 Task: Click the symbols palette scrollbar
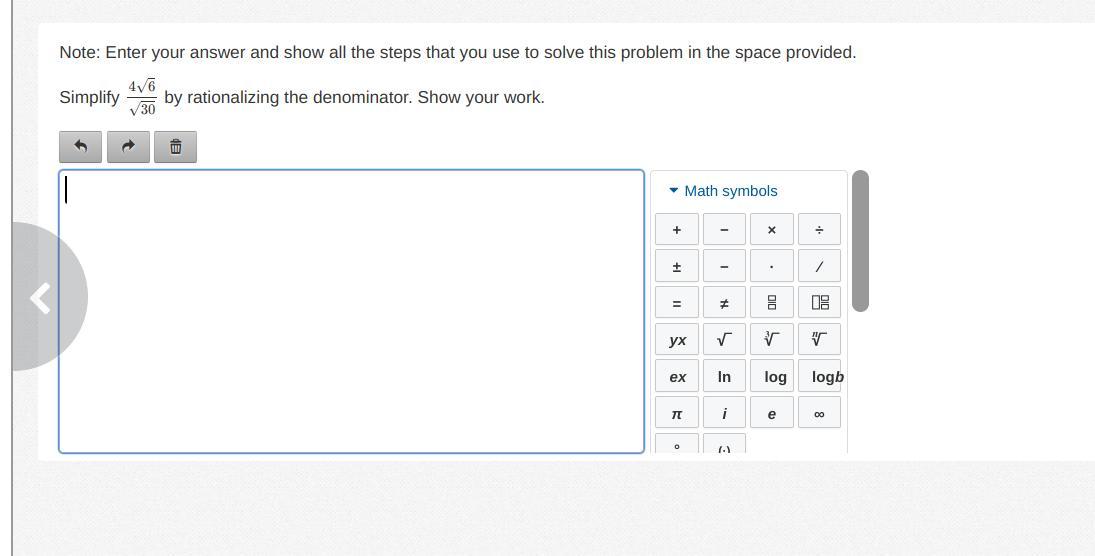(860, 241)
